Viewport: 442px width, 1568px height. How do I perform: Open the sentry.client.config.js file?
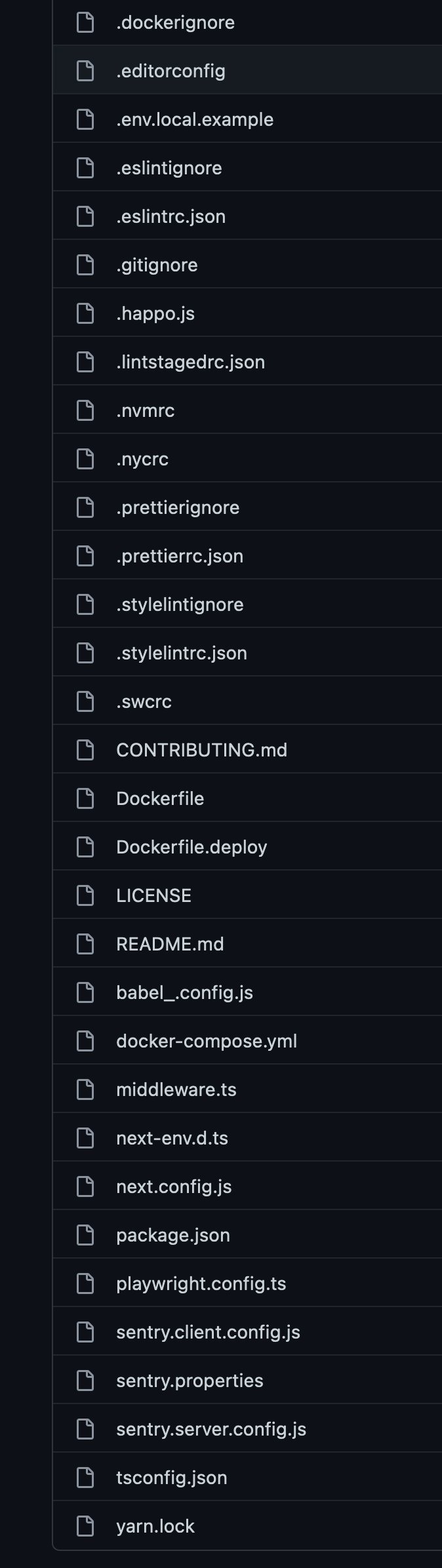207,1332
